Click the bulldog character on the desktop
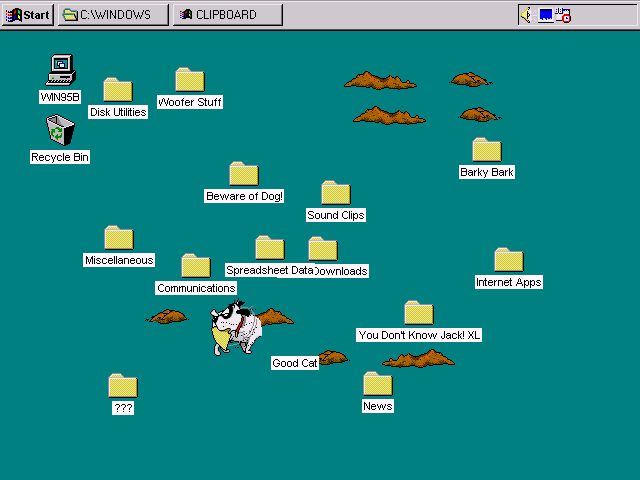640x480 pixels. coord(236,328)
